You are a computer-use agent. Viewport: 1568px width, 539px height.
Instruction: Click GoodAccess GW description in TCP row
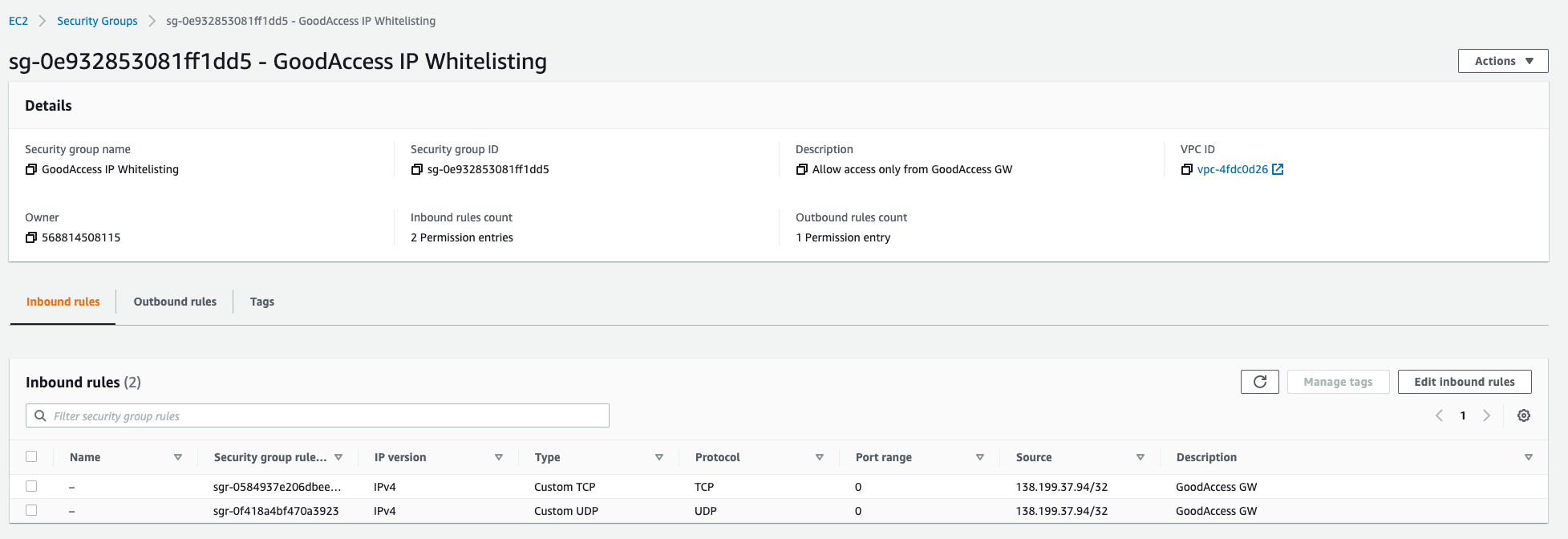click(x=1217, y=487)
